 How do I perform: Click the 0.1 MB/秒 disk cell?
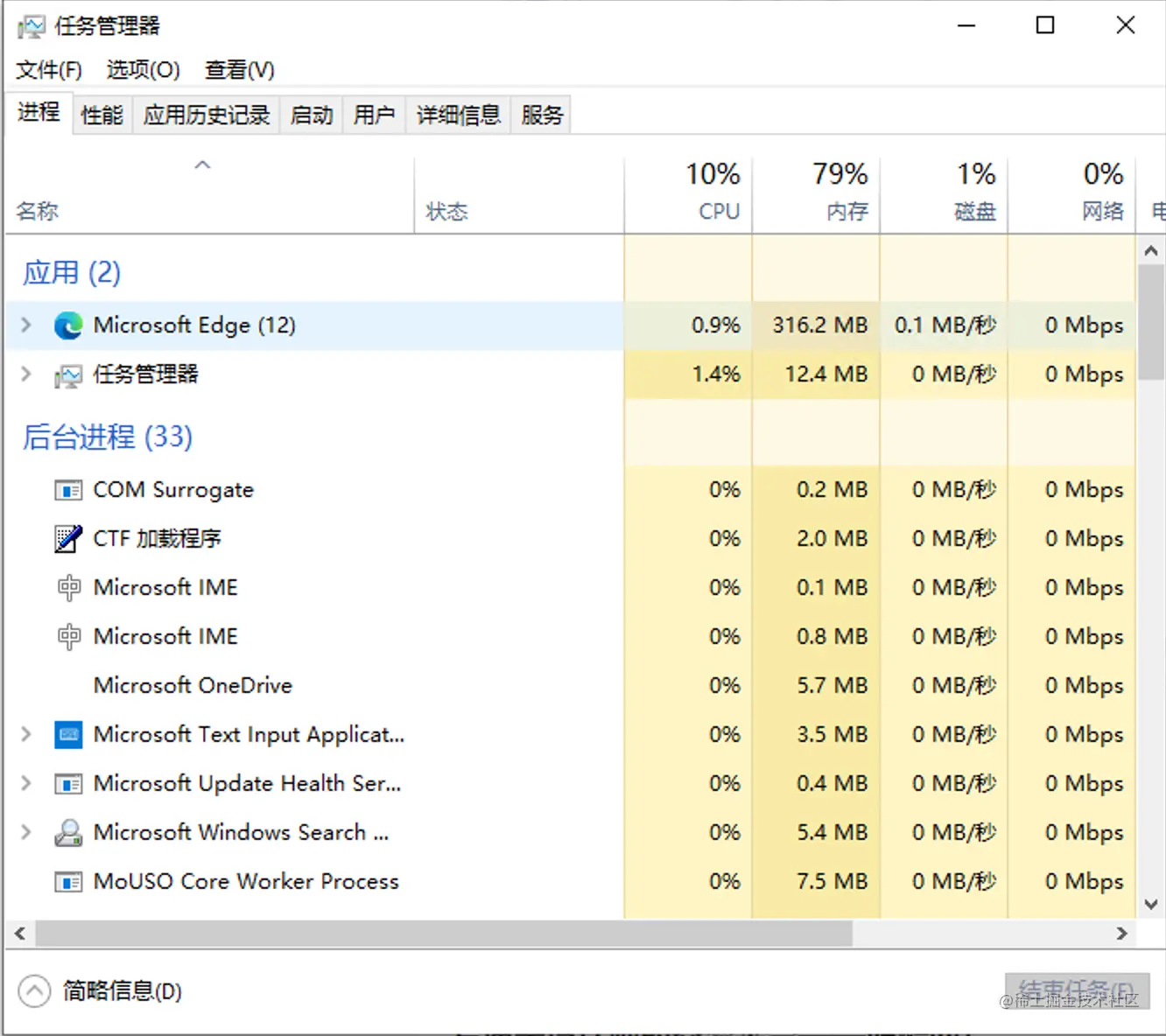pos(944,325)
